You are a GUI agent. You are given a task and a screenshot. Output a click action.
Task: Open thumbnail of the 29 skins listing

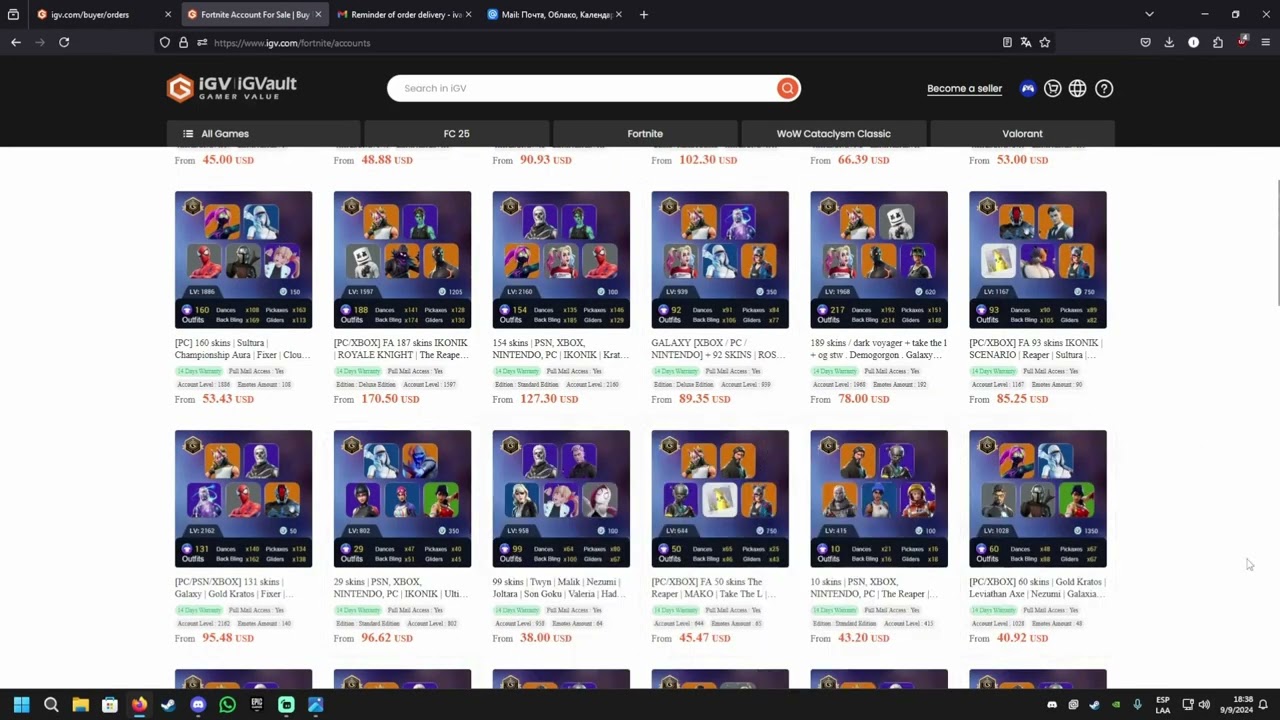[x=402, y=499]
